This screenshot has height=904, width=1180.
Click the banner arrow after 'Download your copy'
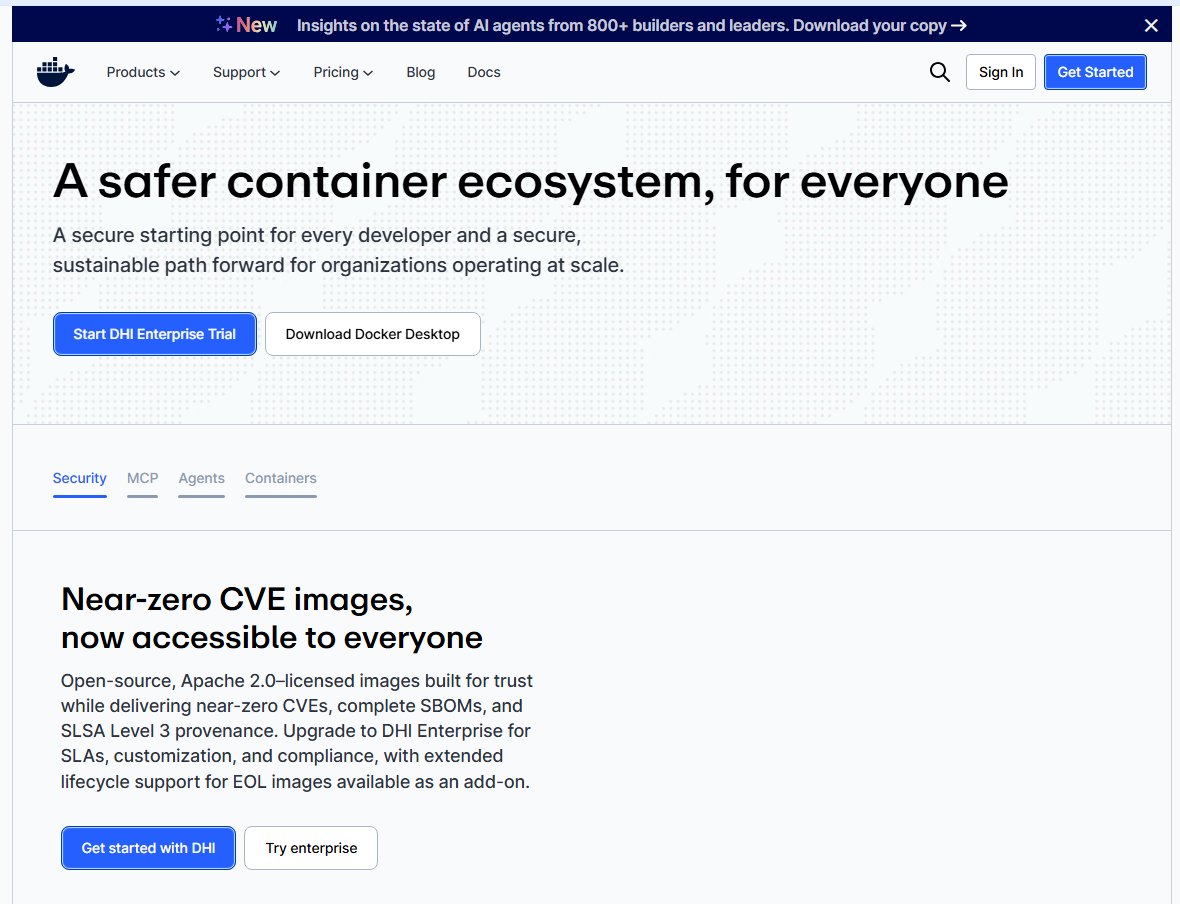(x=958, y=26)
